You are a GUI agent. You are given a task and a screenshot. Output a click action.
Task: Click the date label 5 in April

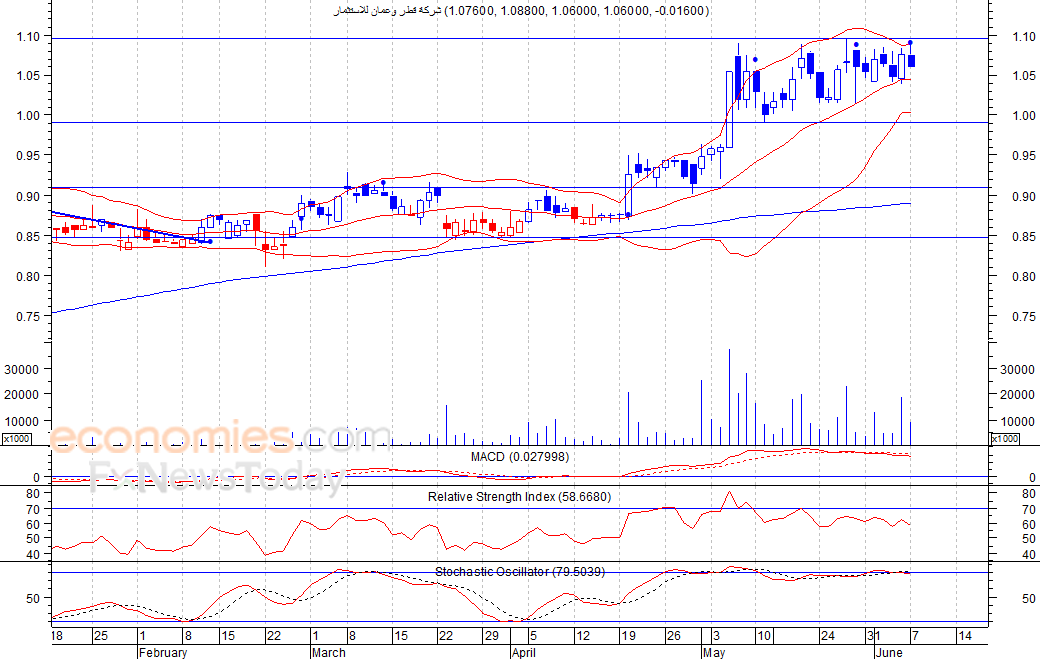(533, 636)
